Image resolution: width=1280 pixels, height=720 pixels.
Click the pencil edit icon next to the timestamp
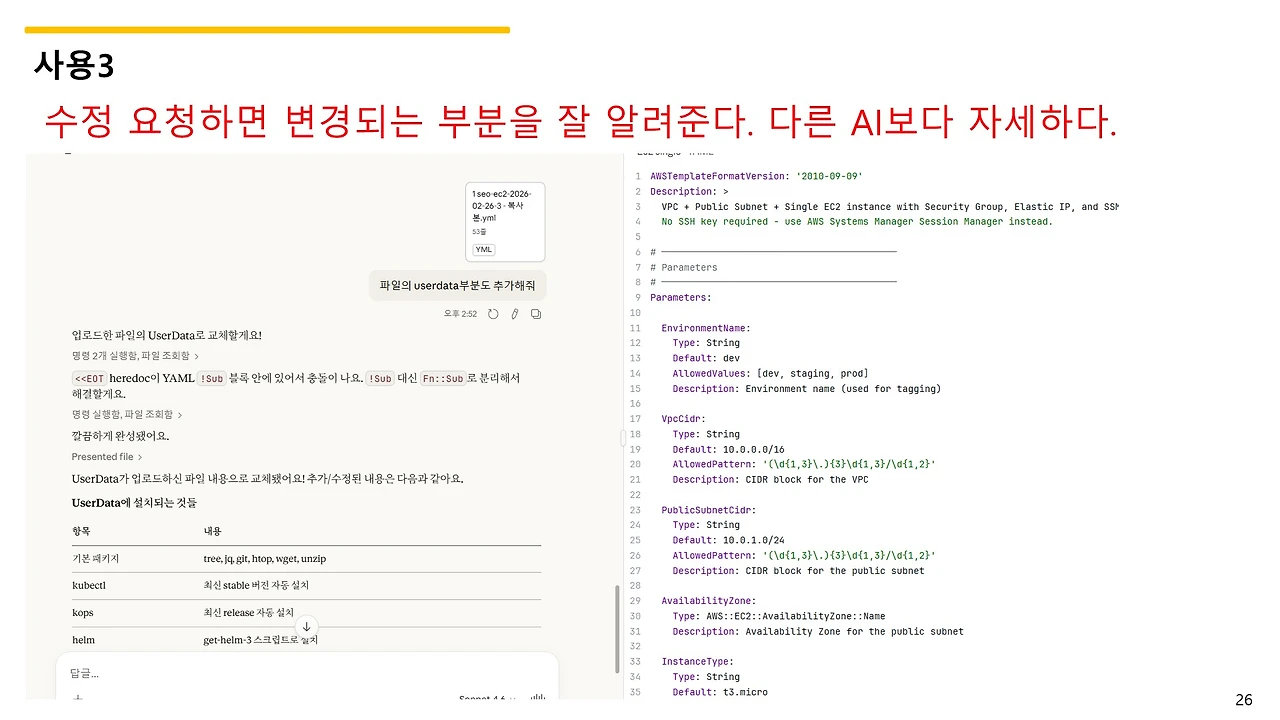coord(515,314)
